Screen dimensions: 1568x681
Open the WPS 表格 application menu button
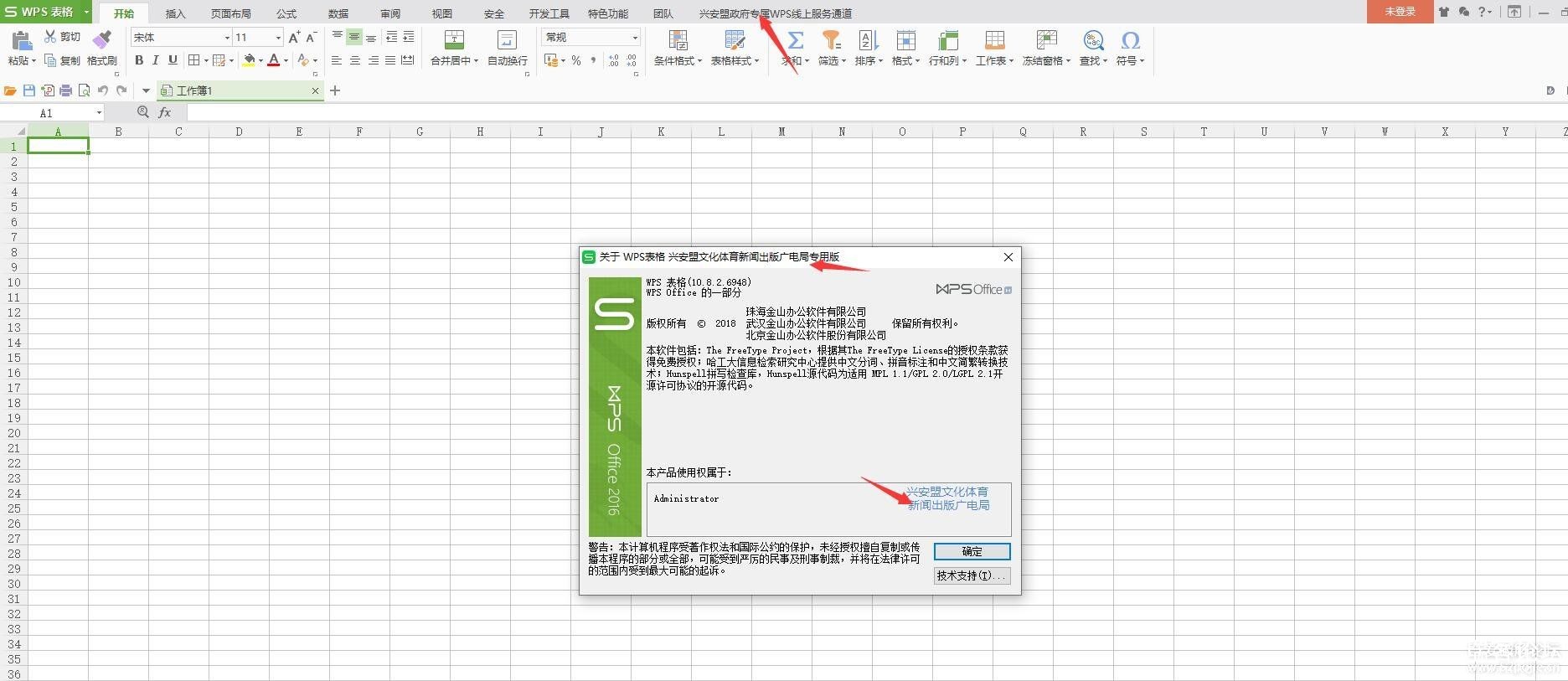(x=46, y=12)
